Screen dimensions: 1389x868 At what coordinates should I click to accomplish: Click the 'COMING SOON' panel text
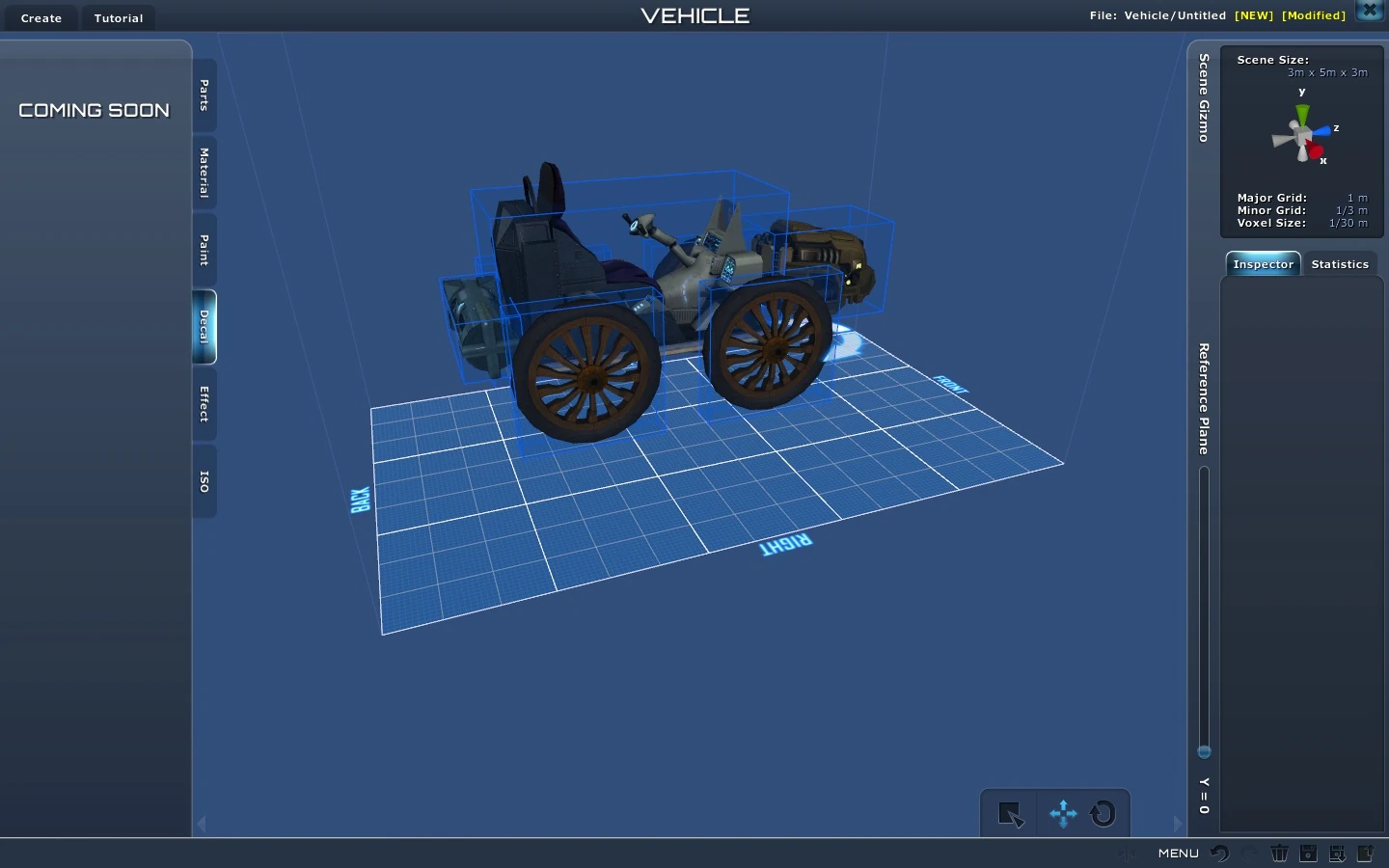coord(95,111)
